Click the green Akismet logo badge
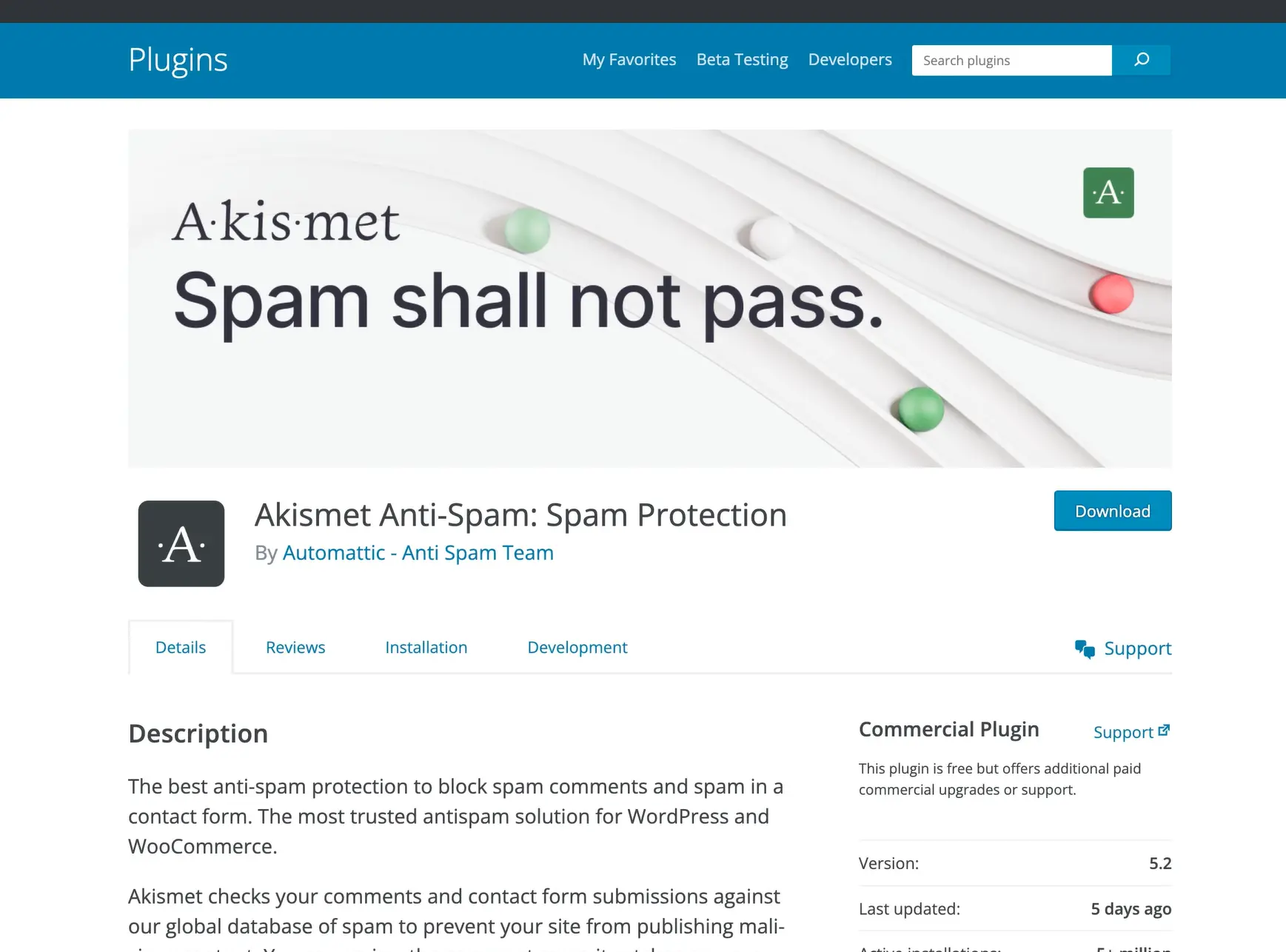This screenshot has width=1286, height=952. [x=1108, y=192]
